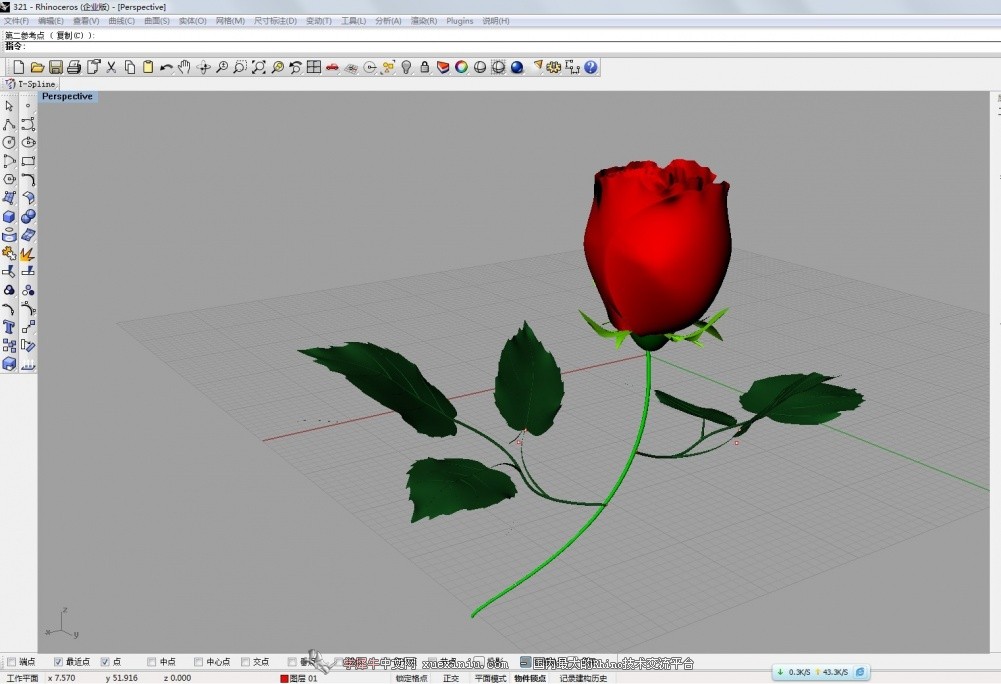The width and height of the screenshot is (1001, 684).
Task: Select the Circle drawing tool
Action: point(9,142)
